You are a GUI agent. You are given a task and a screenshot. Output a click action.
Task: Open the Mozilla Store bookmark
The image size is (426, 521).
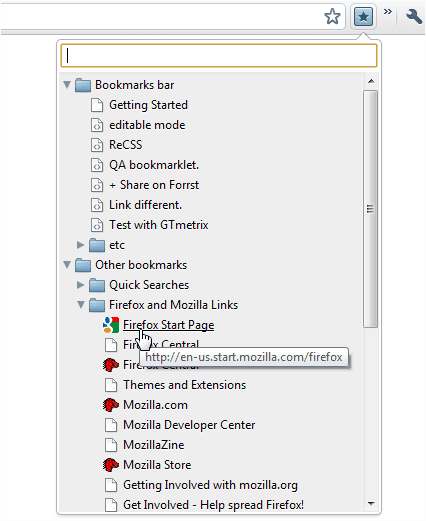click(x=157, y=465)
